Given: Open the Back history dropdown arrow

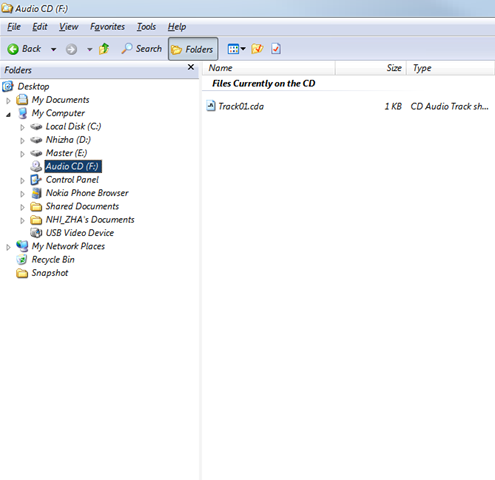Looking at the screenshot, I should [x=53, y=50].
